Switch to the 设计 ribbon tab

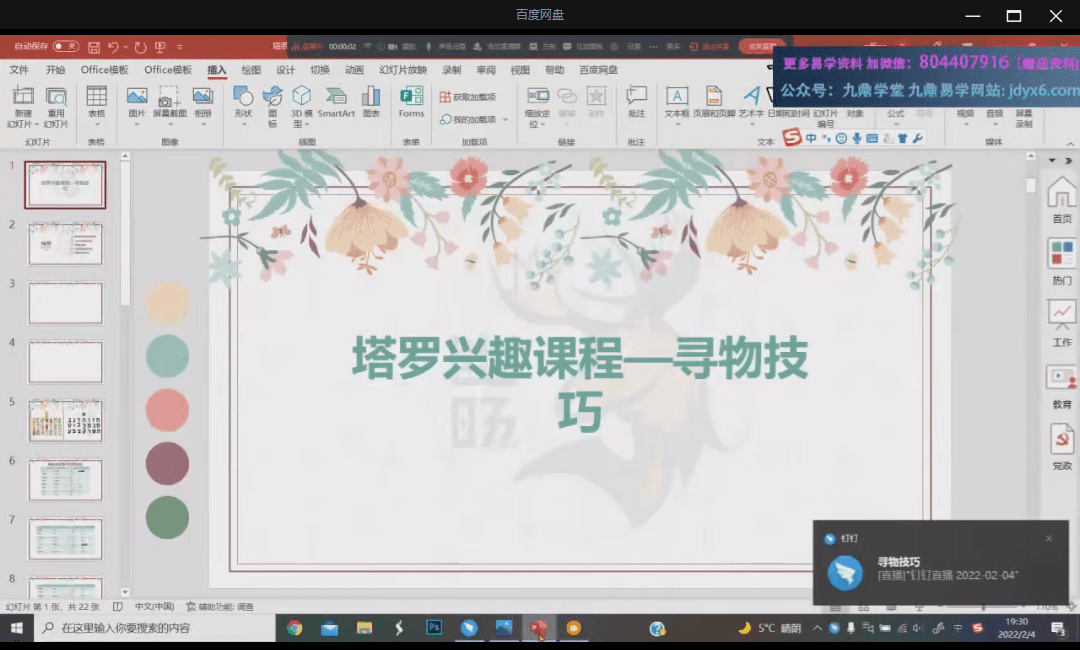[285, 70]
